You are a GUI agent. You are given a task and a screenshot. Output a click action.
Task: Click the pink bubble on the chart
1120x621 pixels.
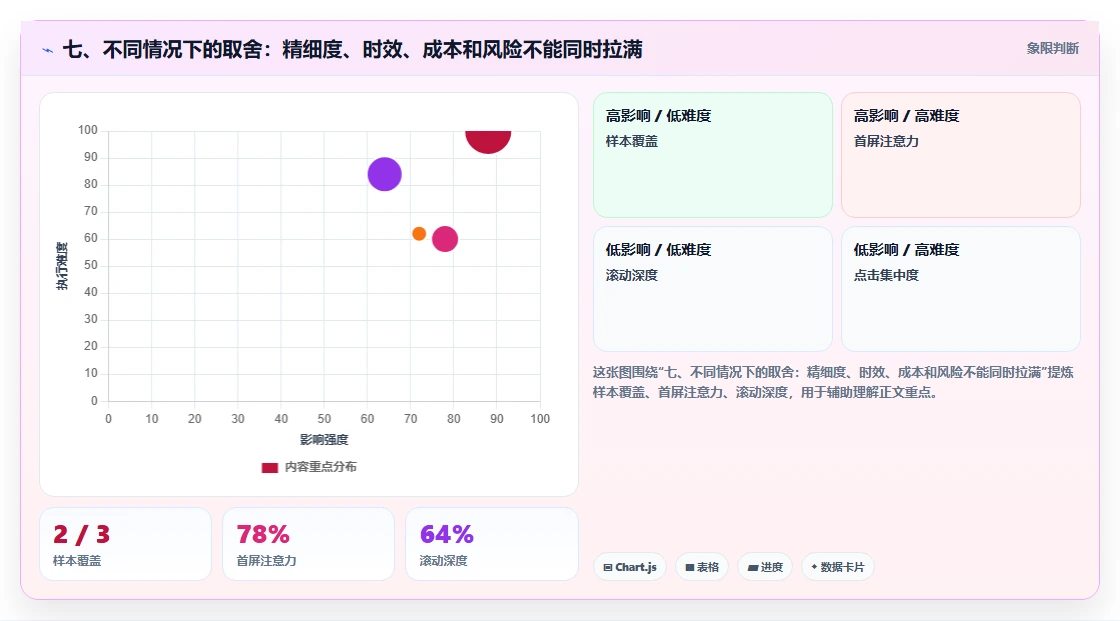(445, 239)
